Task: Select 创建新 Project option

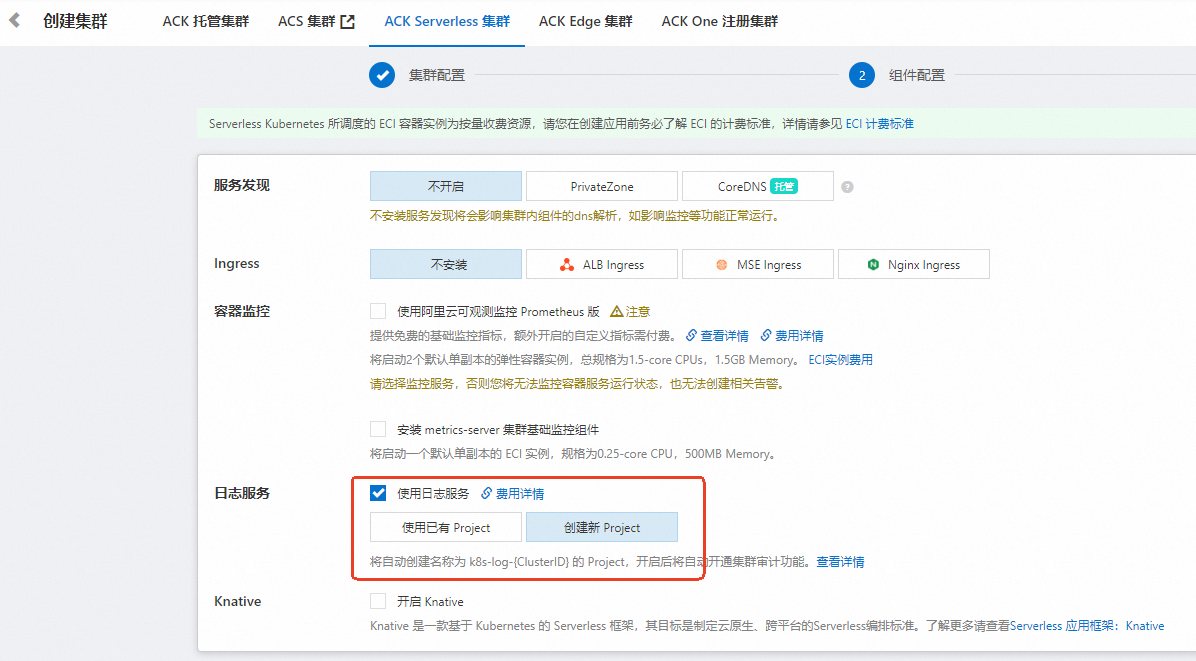Action: 602,527
